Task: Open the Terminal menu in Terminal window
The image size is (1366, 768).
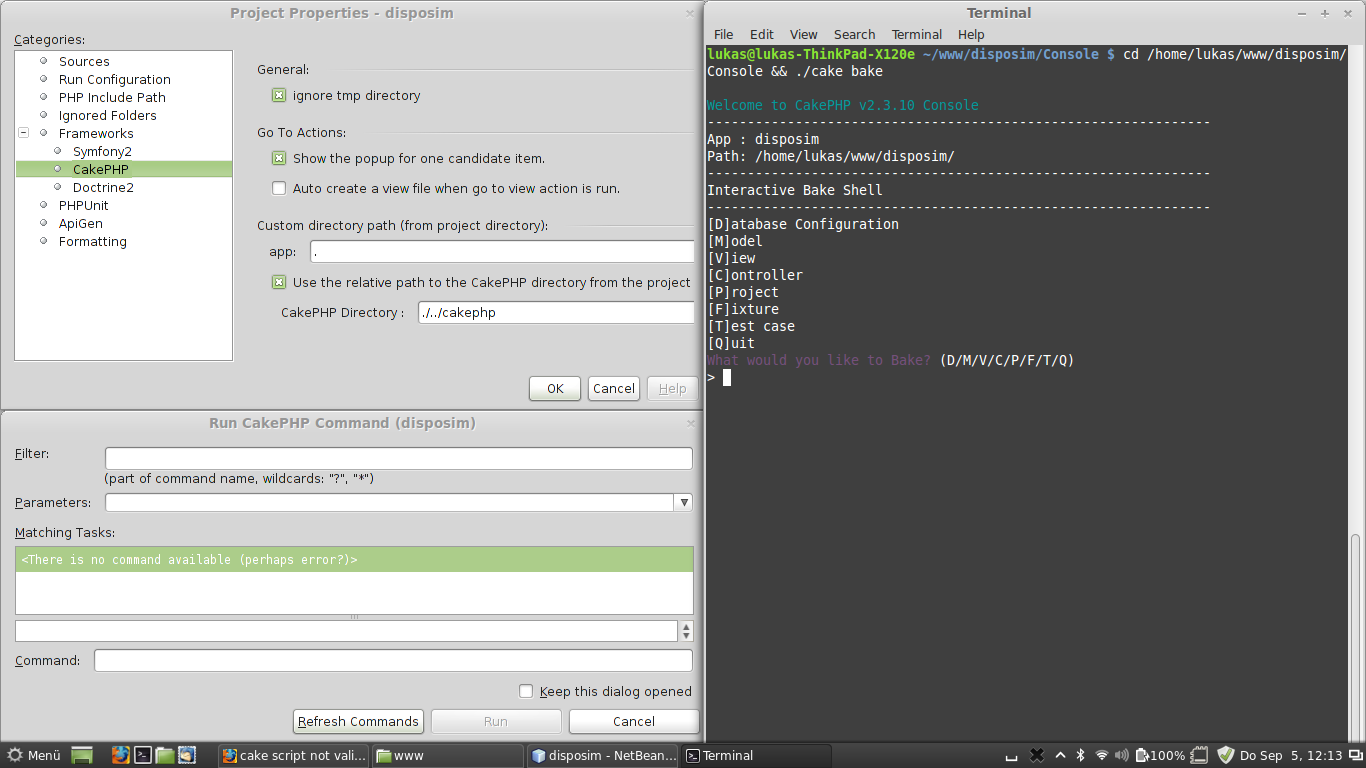Action: coord(917,34)
